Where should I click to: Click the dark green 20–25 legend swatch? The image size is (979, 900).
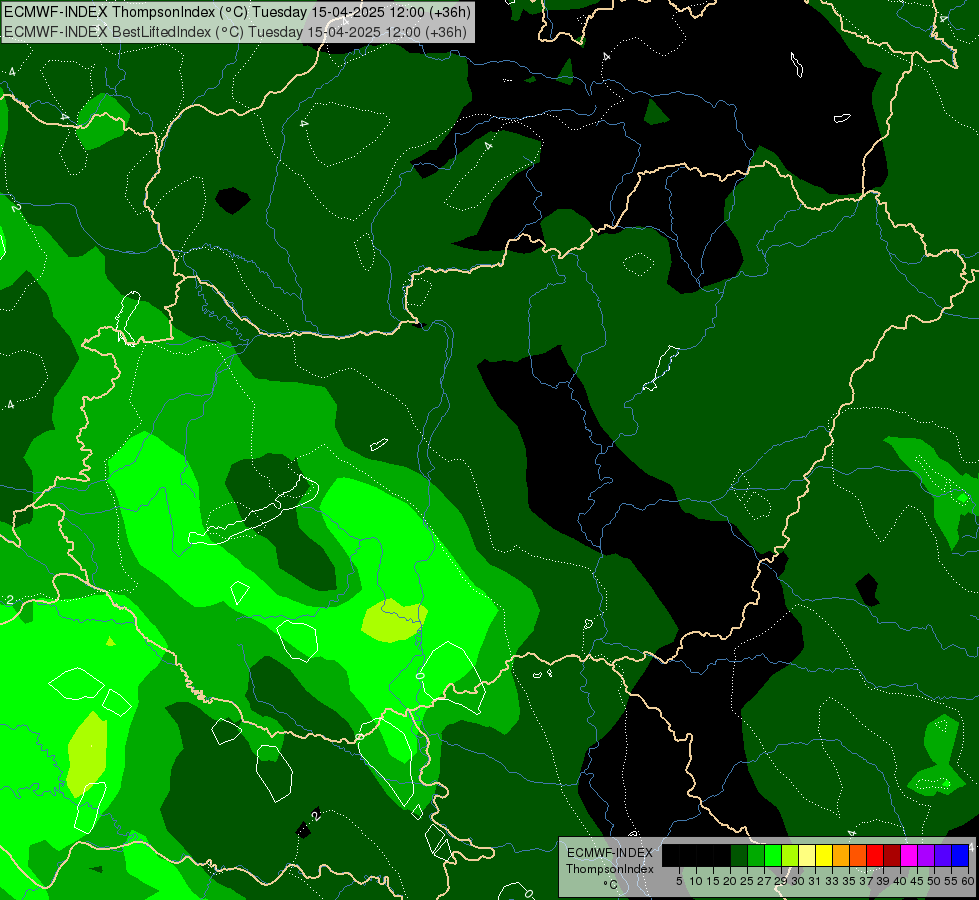[739, 855]
